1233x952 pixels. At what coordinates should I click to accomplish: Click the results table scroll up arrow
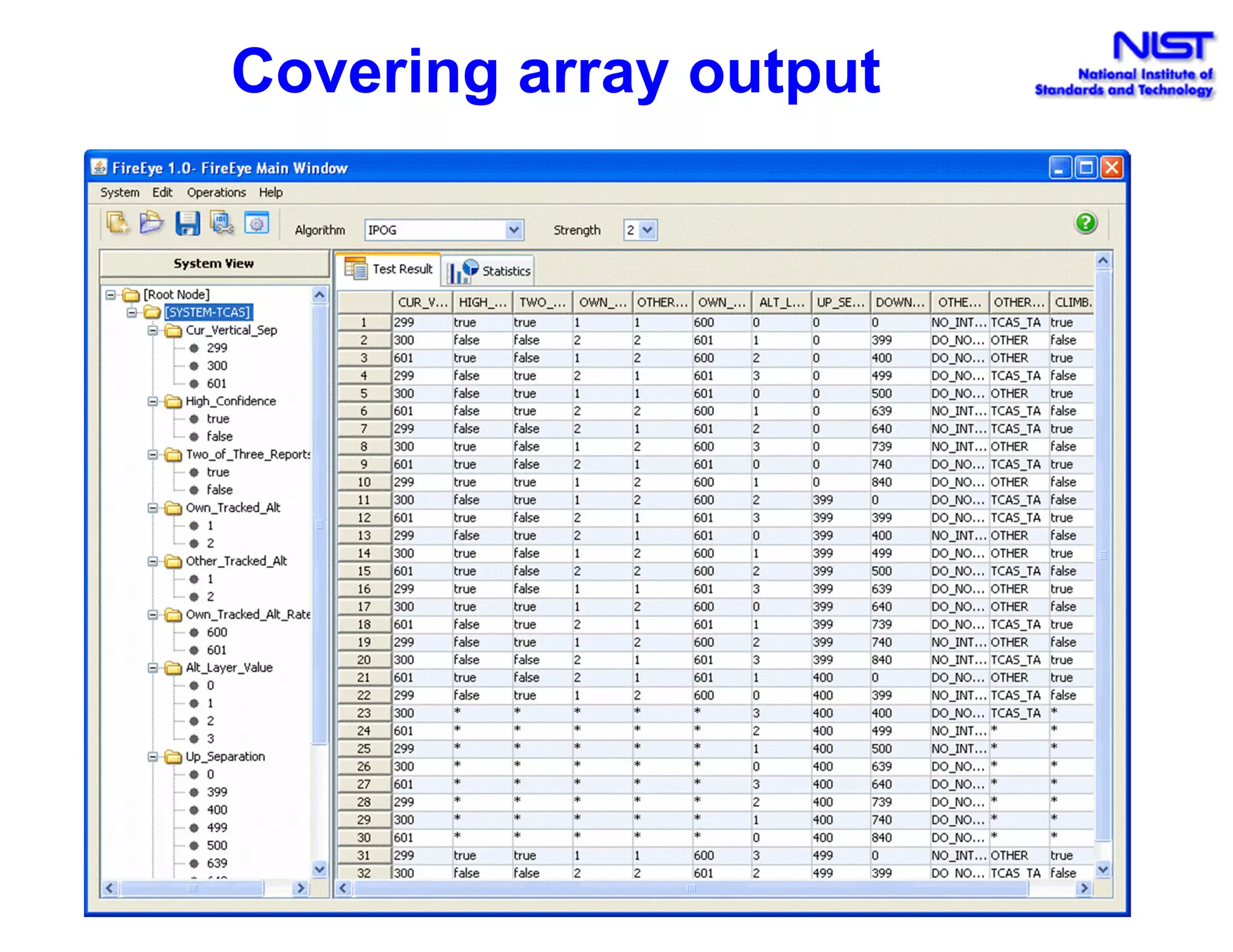(1103, 261)
